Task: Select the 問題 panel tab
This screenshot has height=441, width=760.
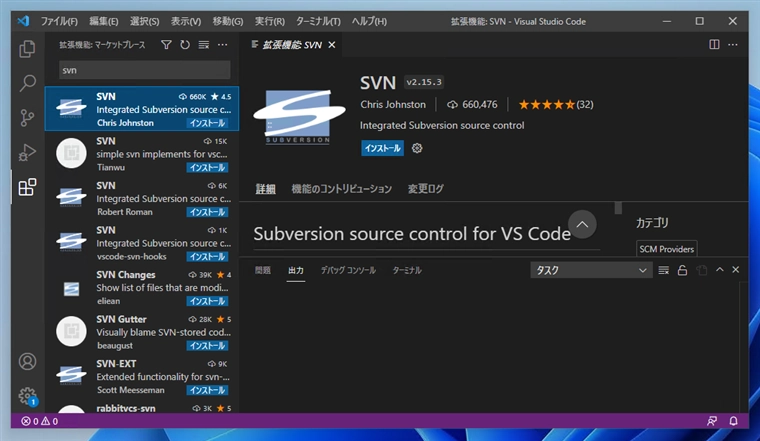Action: (263, 270)
